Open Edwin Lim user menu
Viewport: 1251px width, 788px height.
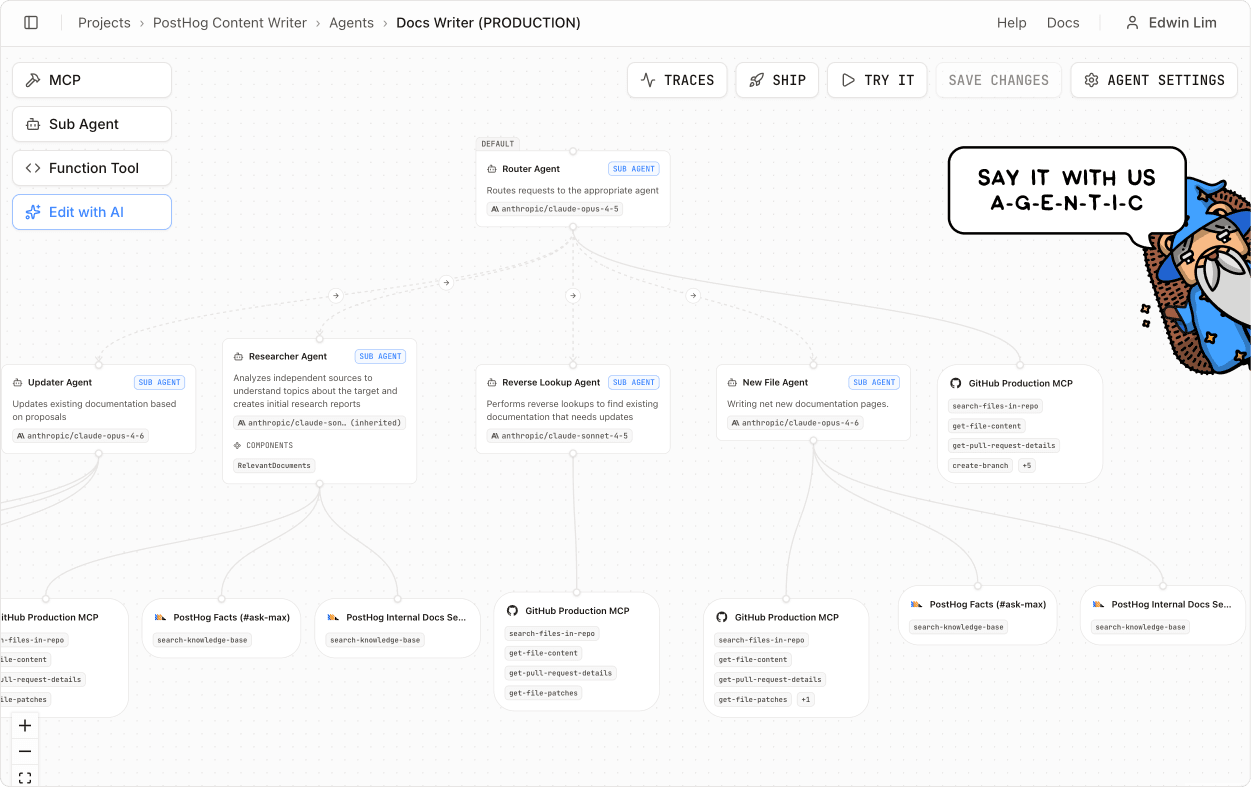[x=1171, y=22]
